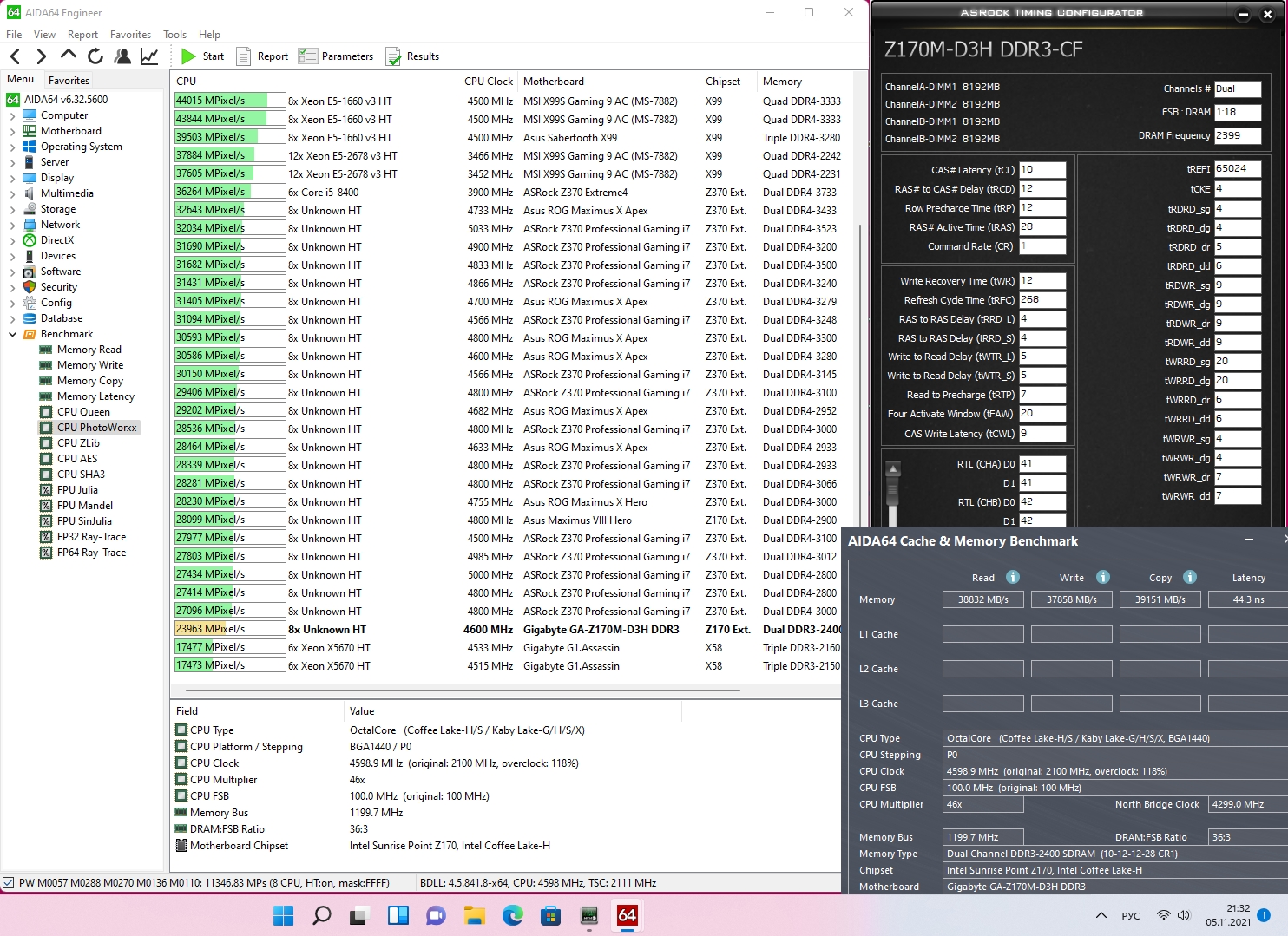Image resolution: width=1288 pixels, height=936 pixels.
Task: Switch to the Menu tab in the sidebar
Action: pos(21,79)
